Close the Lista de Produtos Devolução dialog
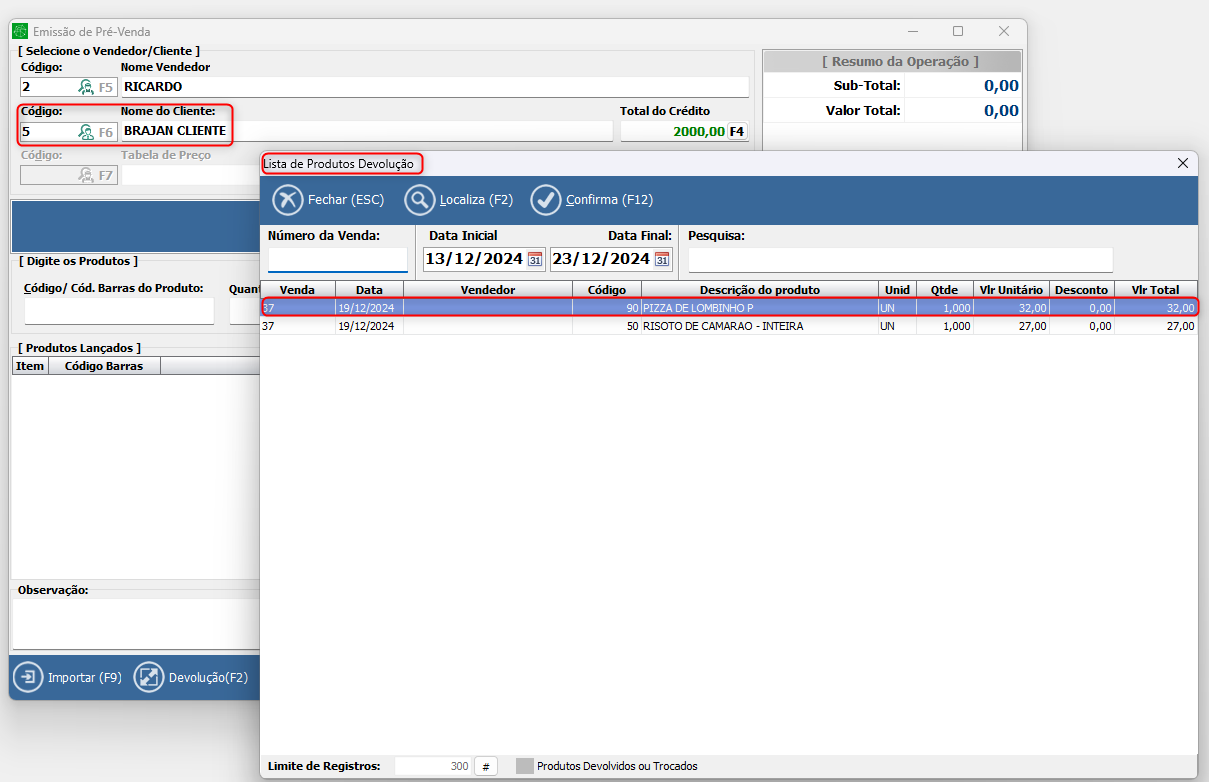 pyautogui.click(x=1182, y=163)
